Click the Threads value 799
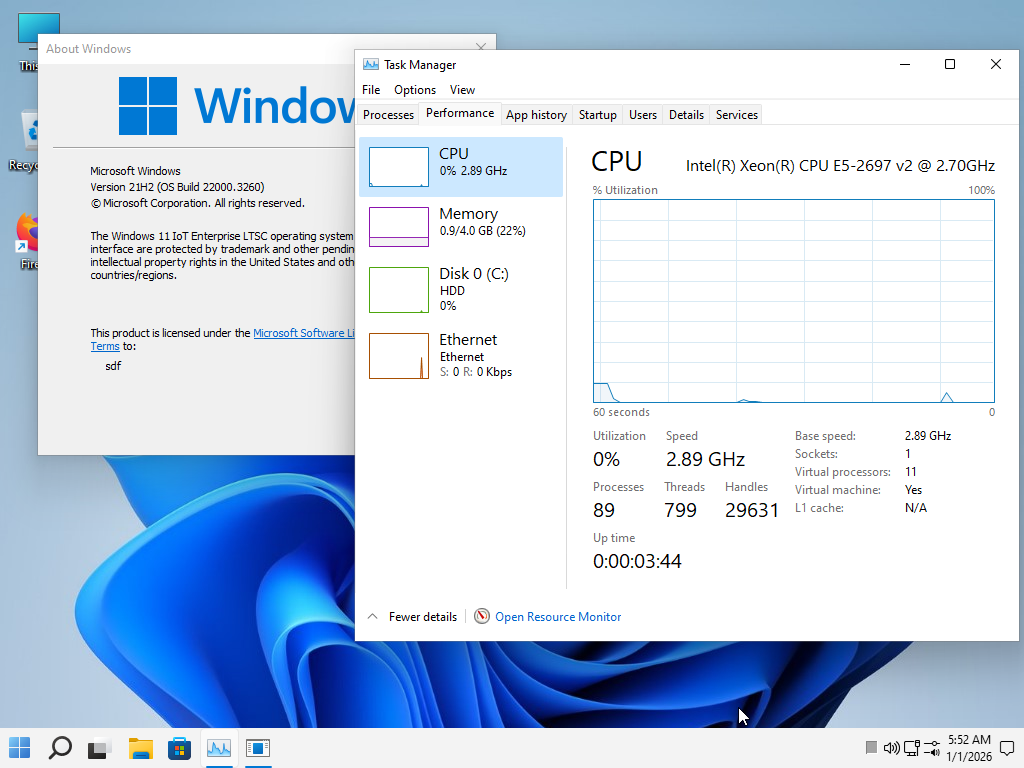Screen dimensions: 1024x768 pos(680,510)
